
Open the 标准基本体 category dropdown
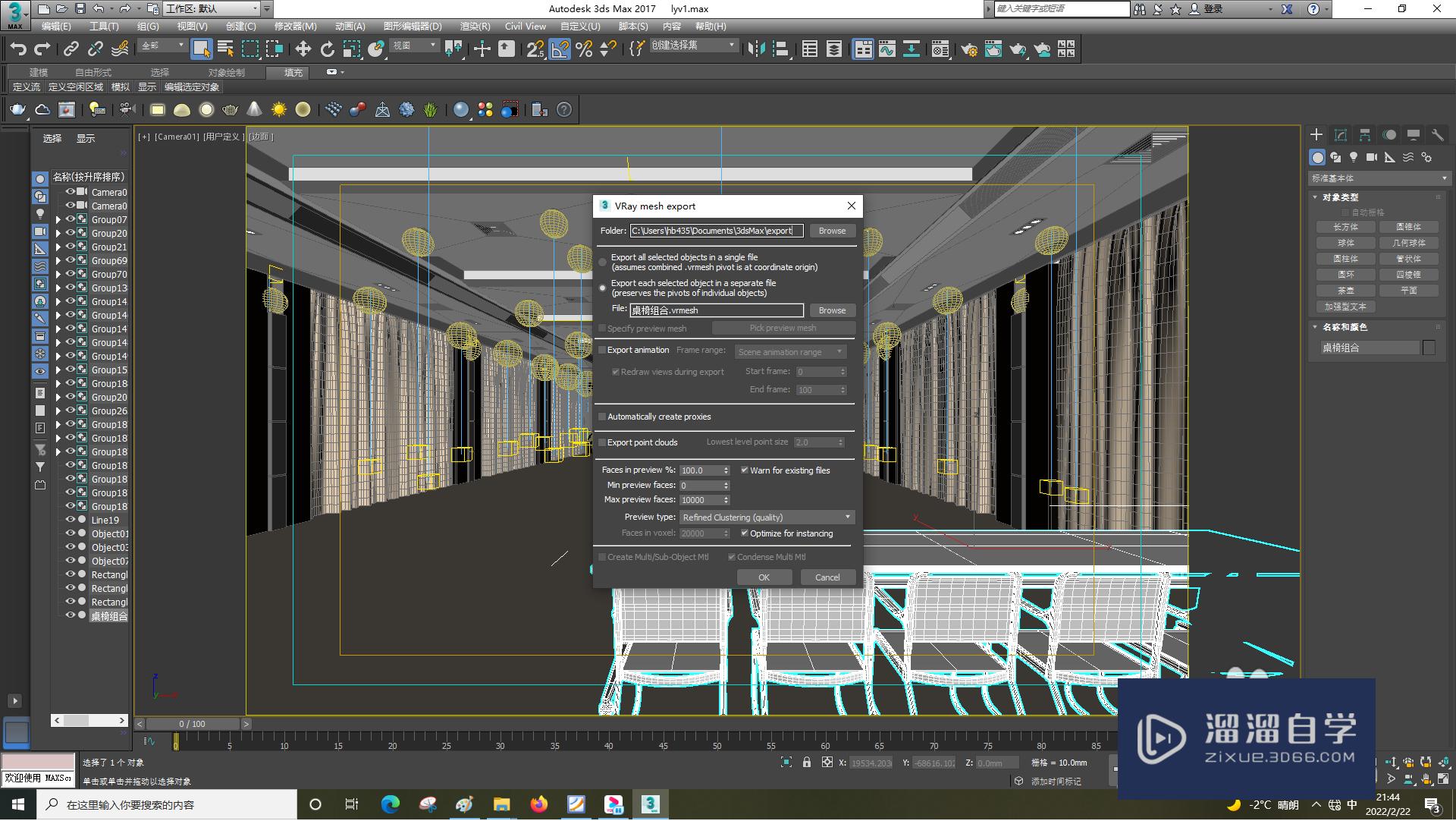(1379, 178)
